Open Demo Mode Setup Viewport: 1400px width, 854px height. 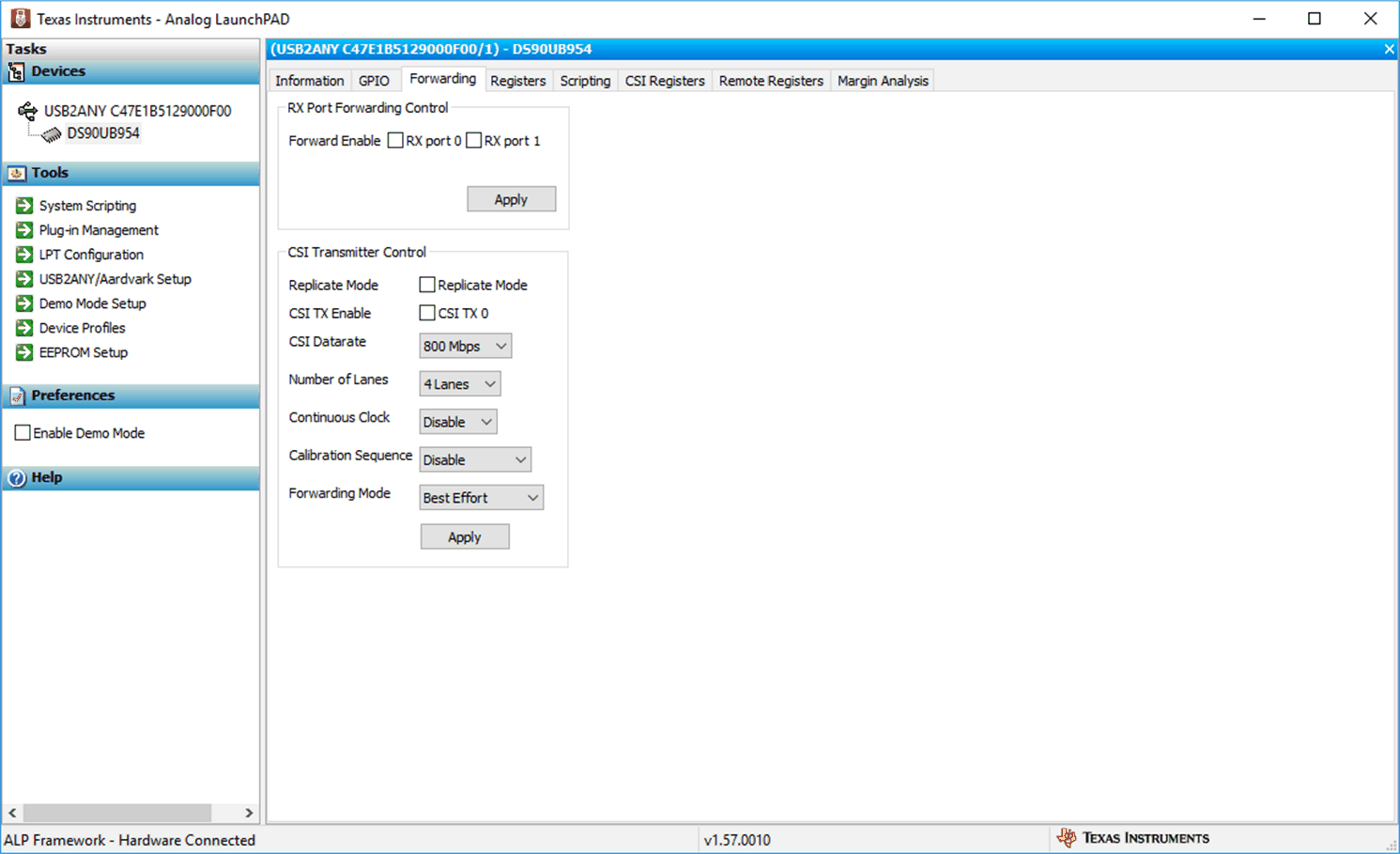(x=92, y=303)
